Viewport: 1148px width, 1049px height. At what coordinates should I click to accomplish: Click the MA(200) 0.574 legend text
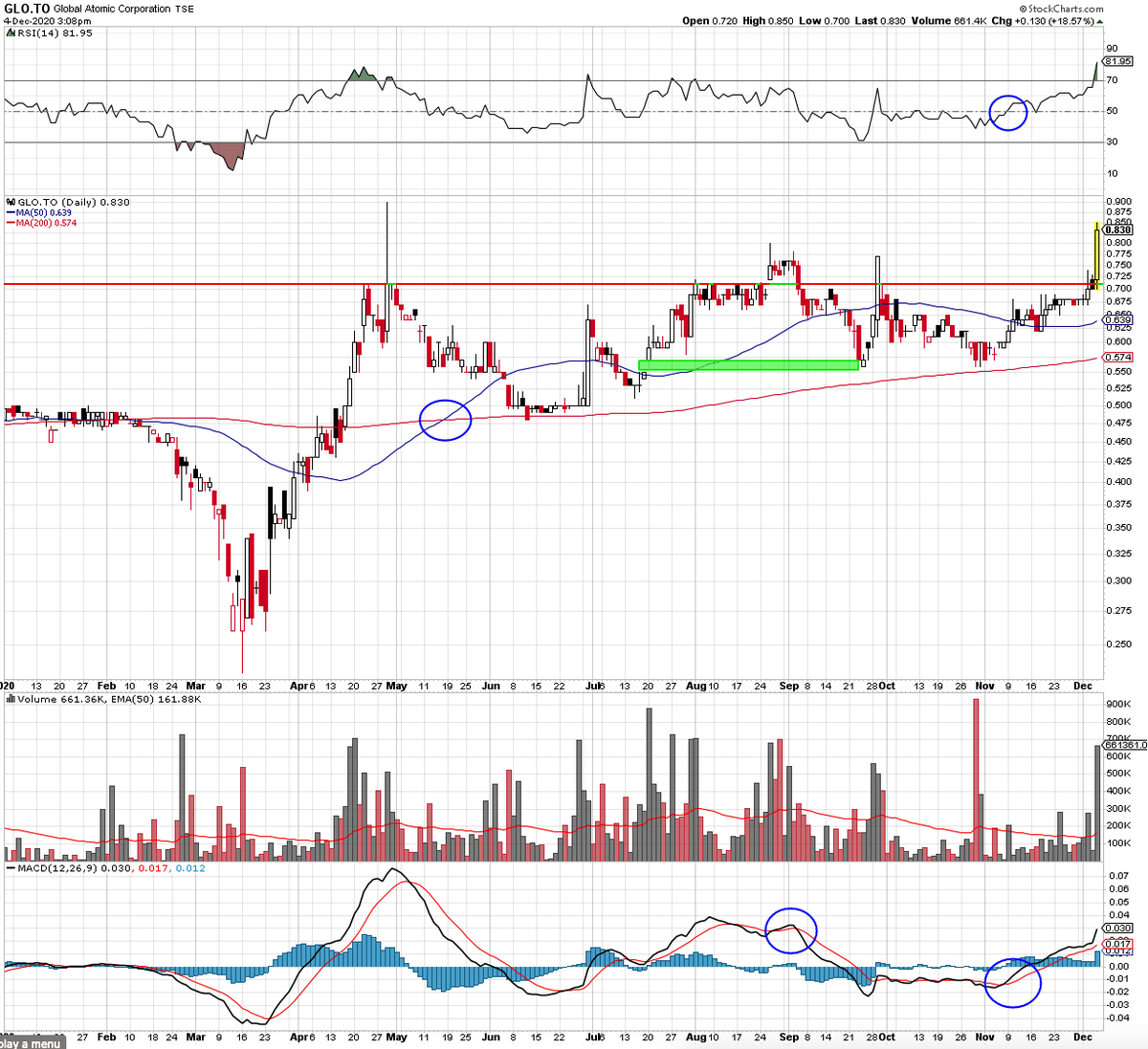[47, 223]
